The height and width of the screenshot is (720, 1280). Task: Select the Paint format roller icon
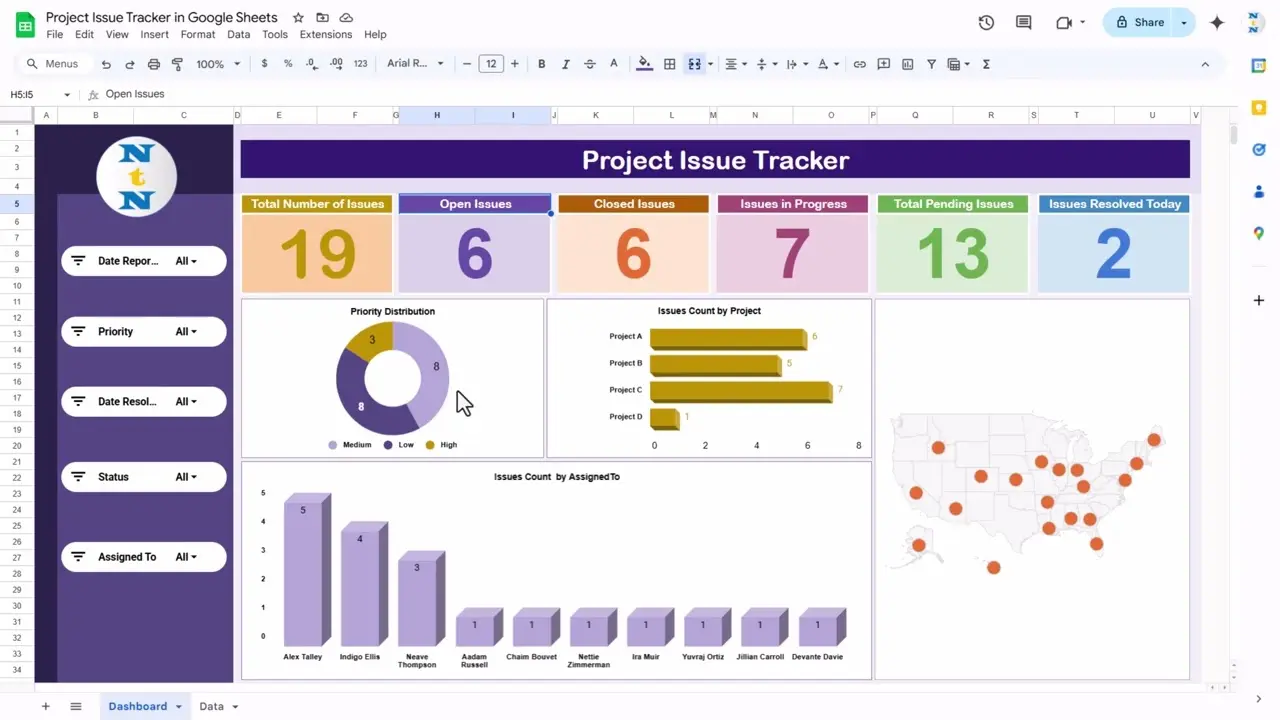[x=178, y=64]
